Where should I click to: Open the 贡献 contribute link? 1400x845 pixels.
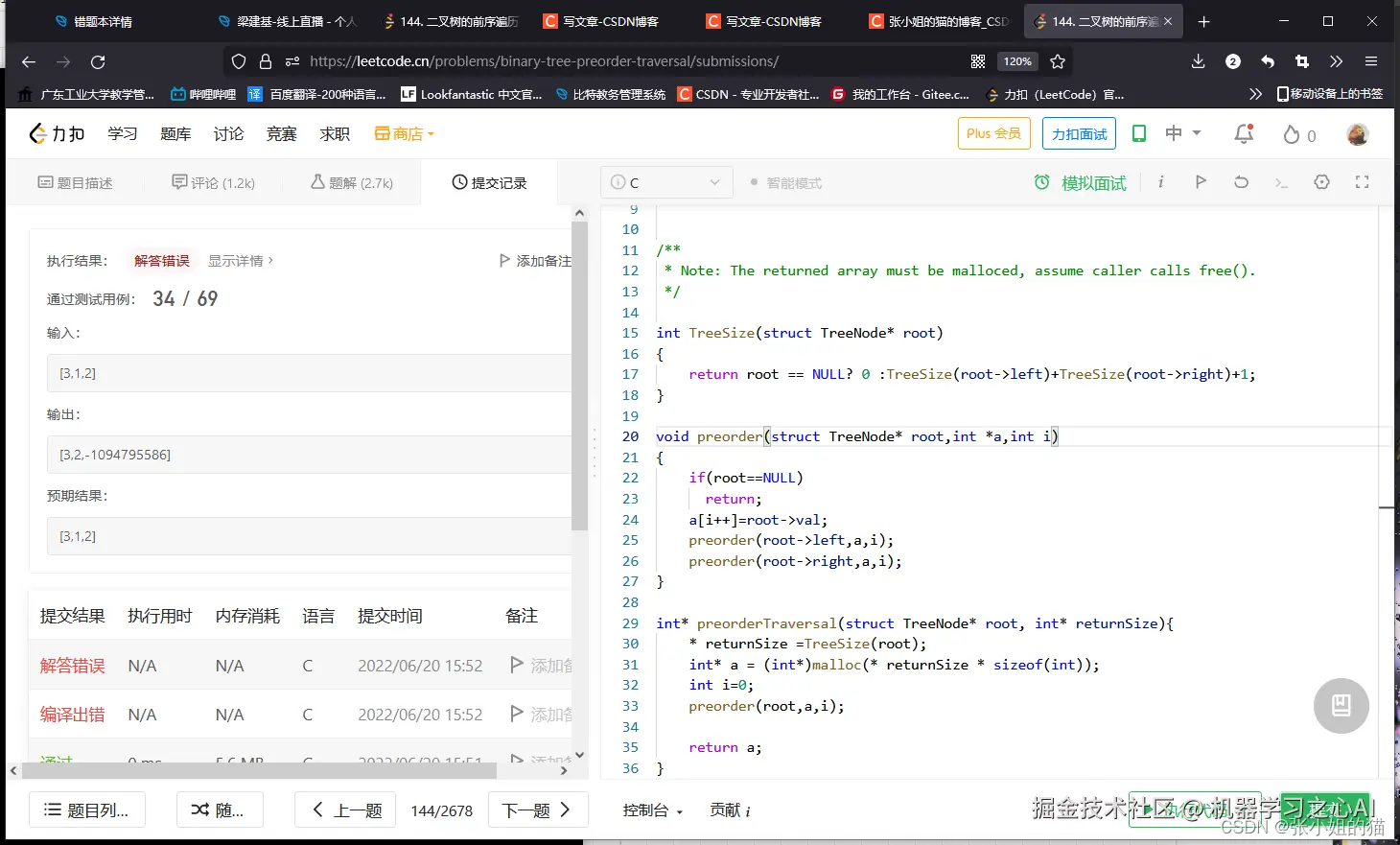tap(730, 810)
